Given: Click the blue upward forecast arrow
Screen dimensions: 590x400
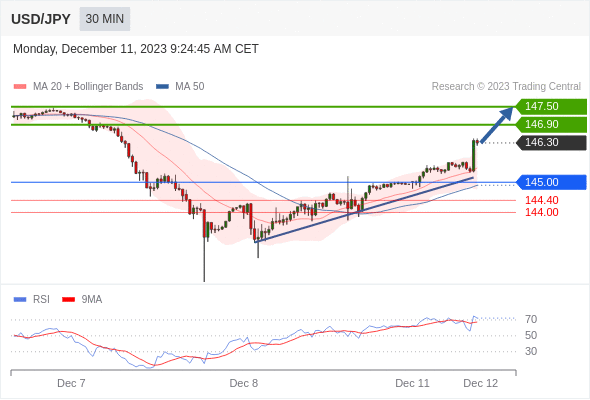Looking at the screenshot, I should [x=497, y=125].
